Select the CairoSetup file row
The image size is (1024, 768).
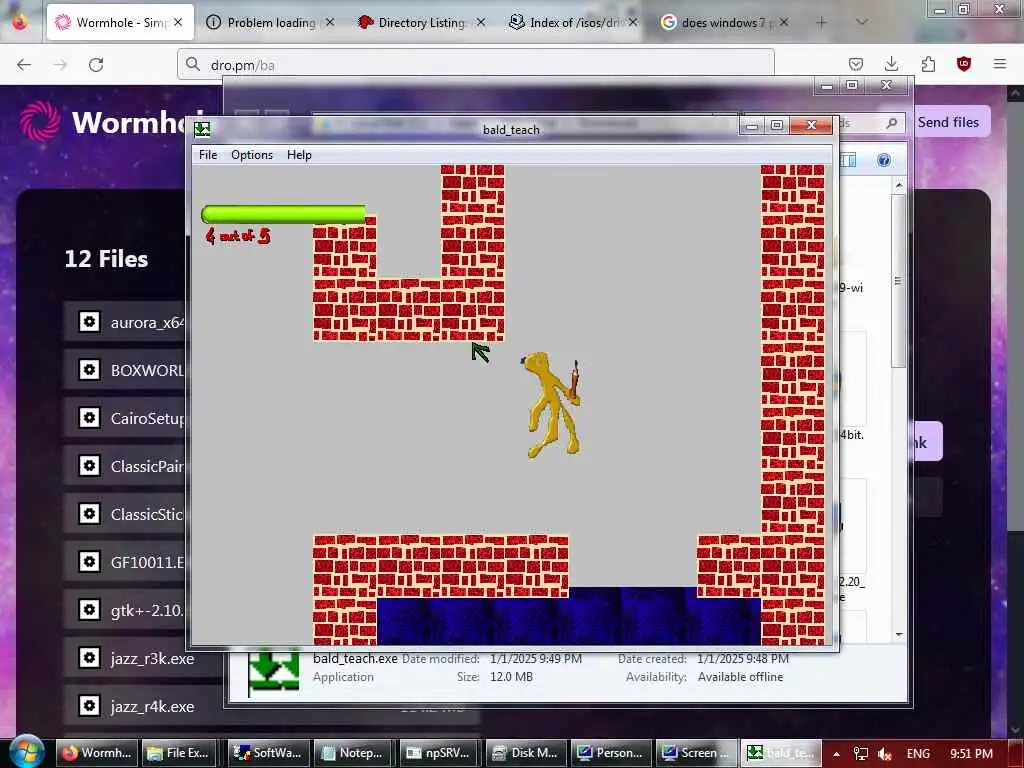(x=125, y=418)
